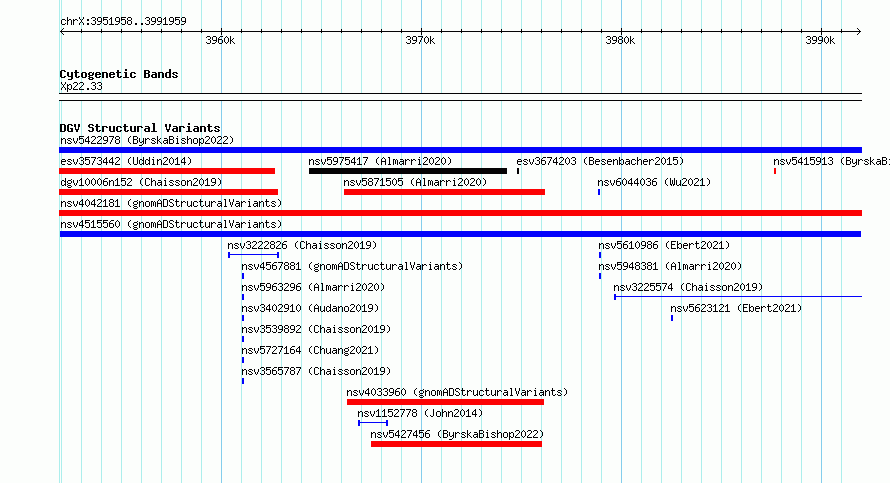The height and width of the screenshot is (483, 890).
Task: Click the Cytogenetic Bands track title
Action: [119, 74]
